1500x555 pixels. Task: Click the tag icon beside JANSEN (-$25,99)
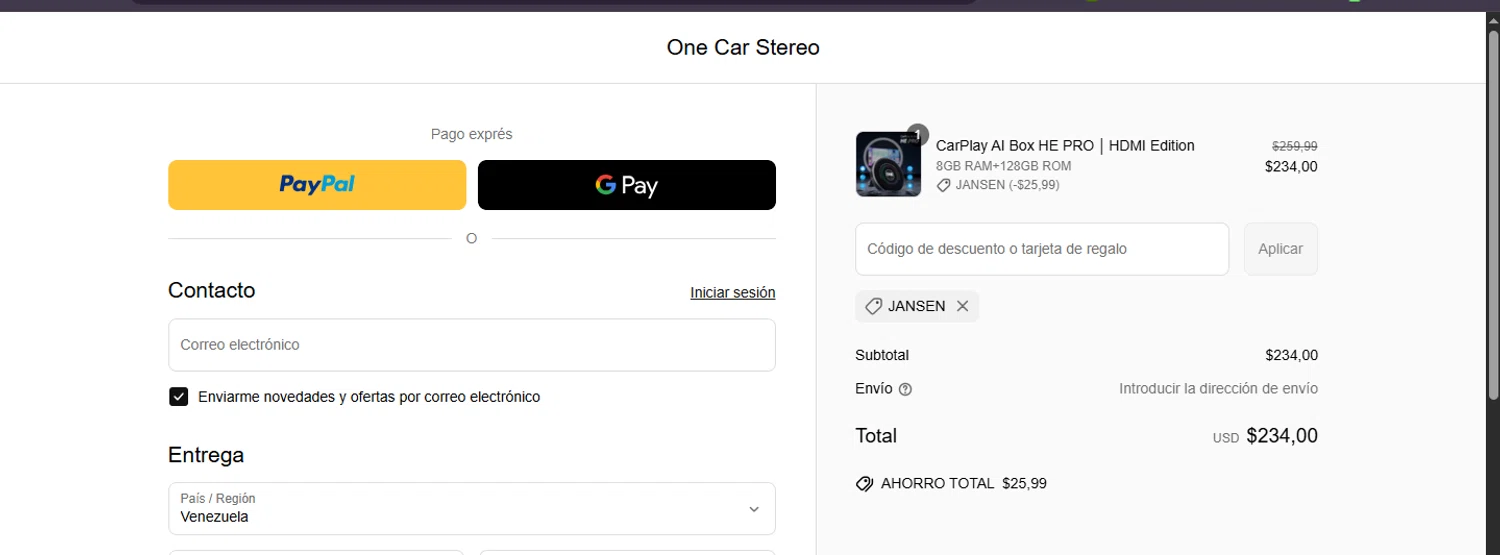943,185
